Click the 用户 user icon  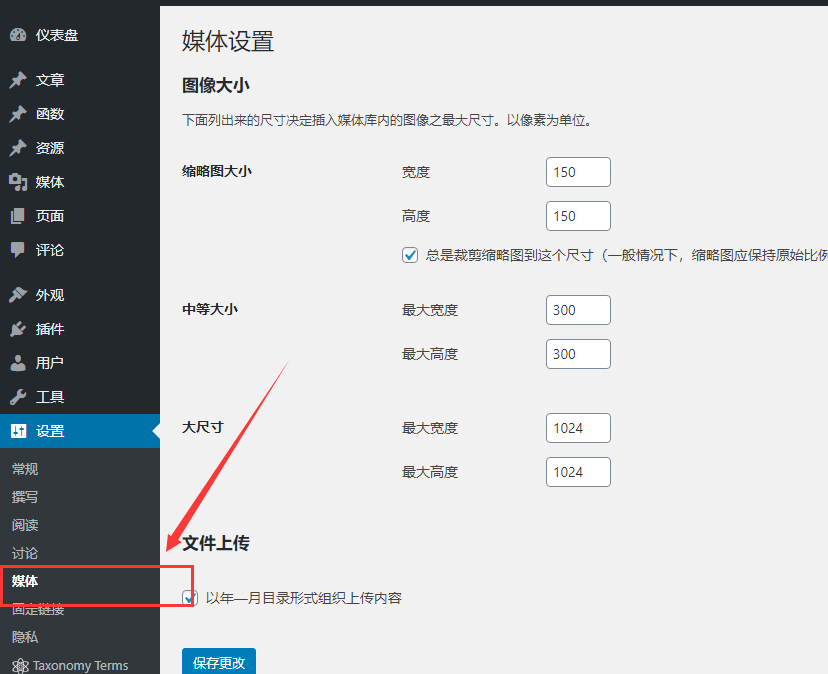click(x=18, y=363)
